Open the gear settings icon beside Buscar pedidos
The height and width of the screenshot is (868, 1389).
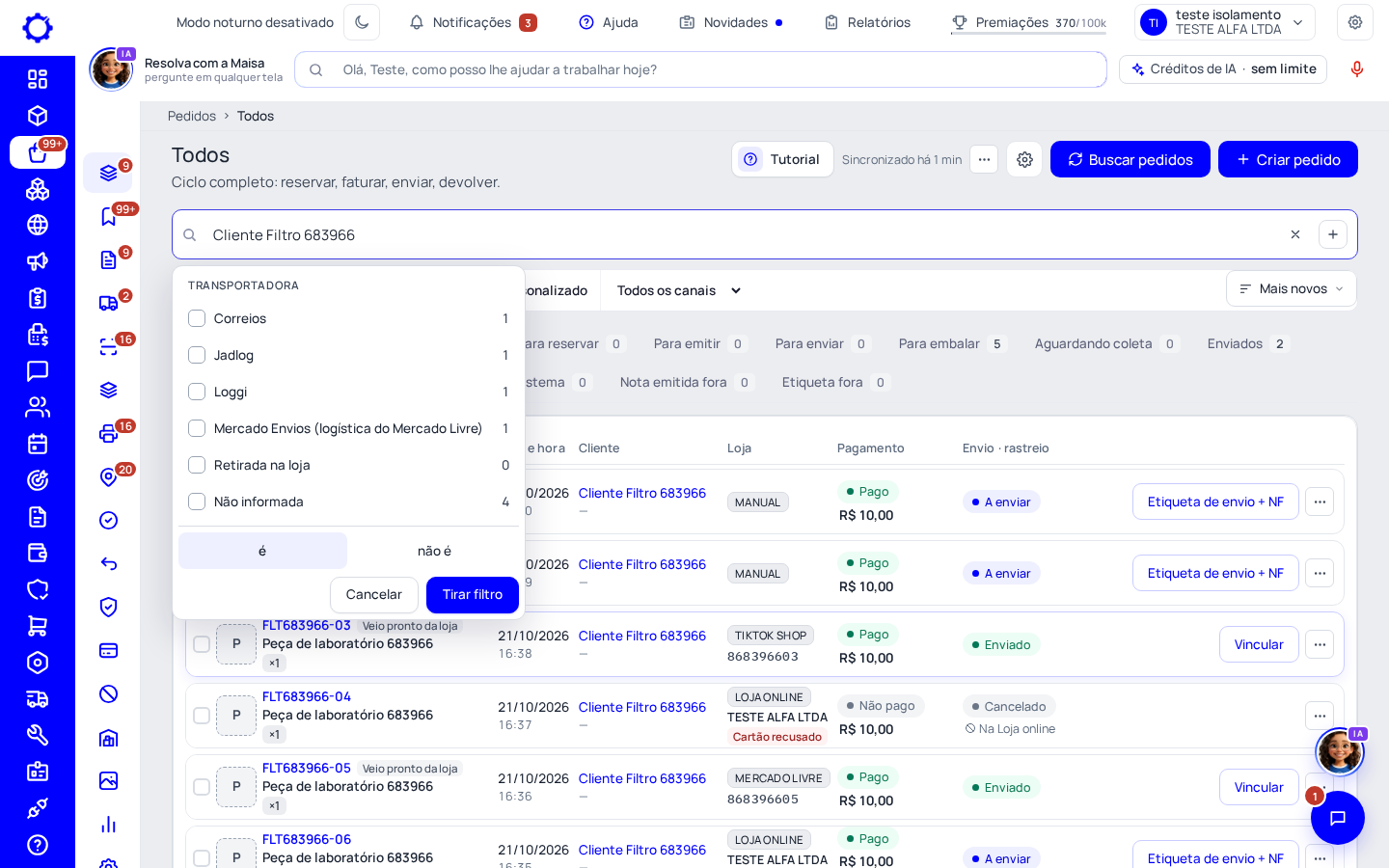(1024, 159)
